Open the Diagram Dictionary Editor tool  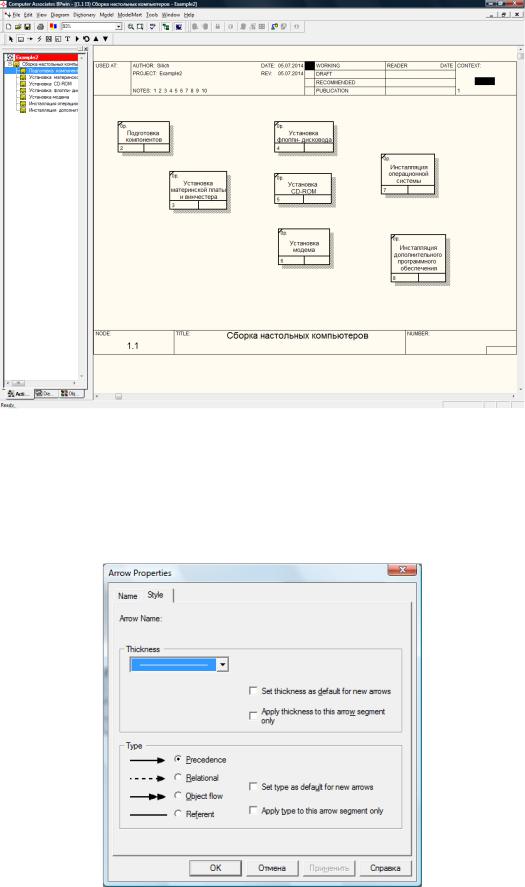click(86, 39)
